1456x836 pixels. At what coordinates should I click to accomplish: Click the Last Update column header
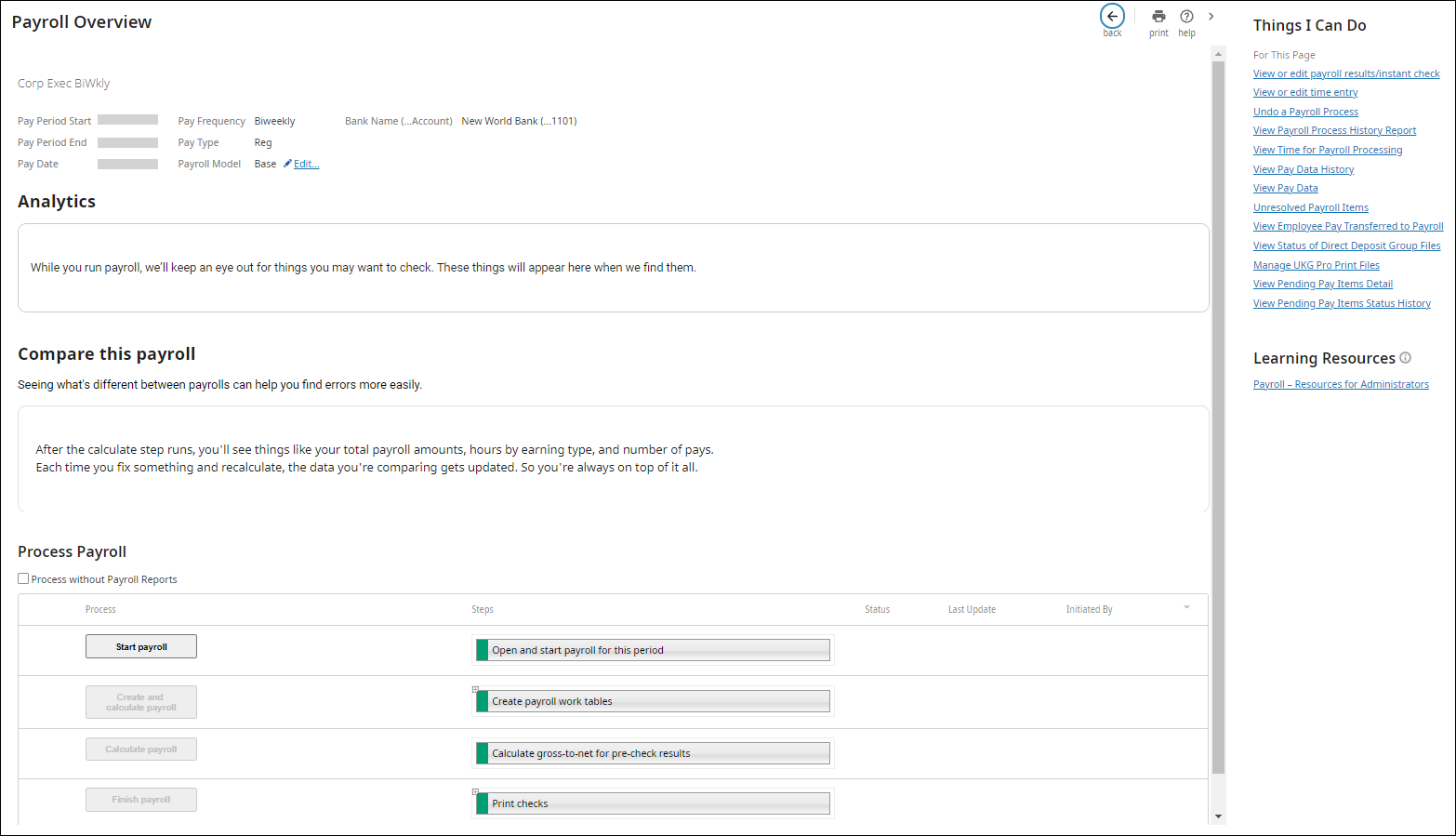click(x=972, y=610)
